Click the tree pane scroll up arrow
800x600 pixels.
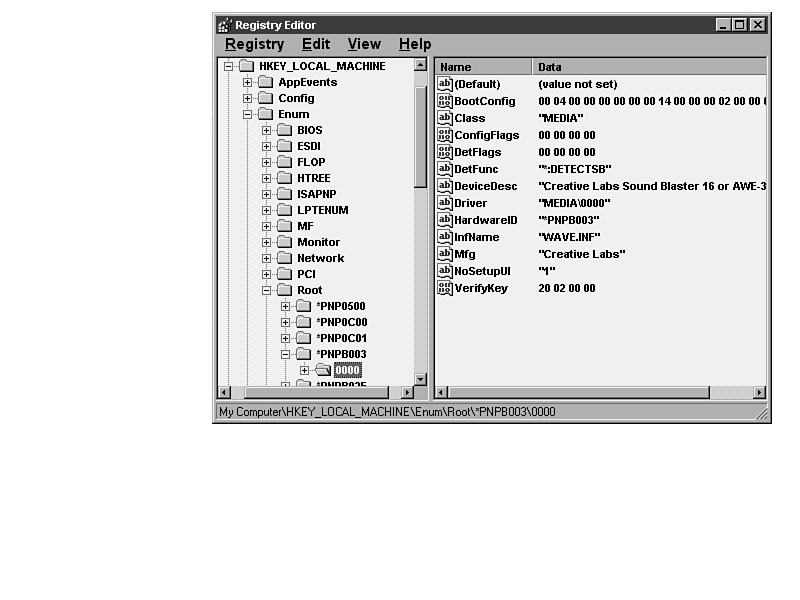(x=420, y=66)
